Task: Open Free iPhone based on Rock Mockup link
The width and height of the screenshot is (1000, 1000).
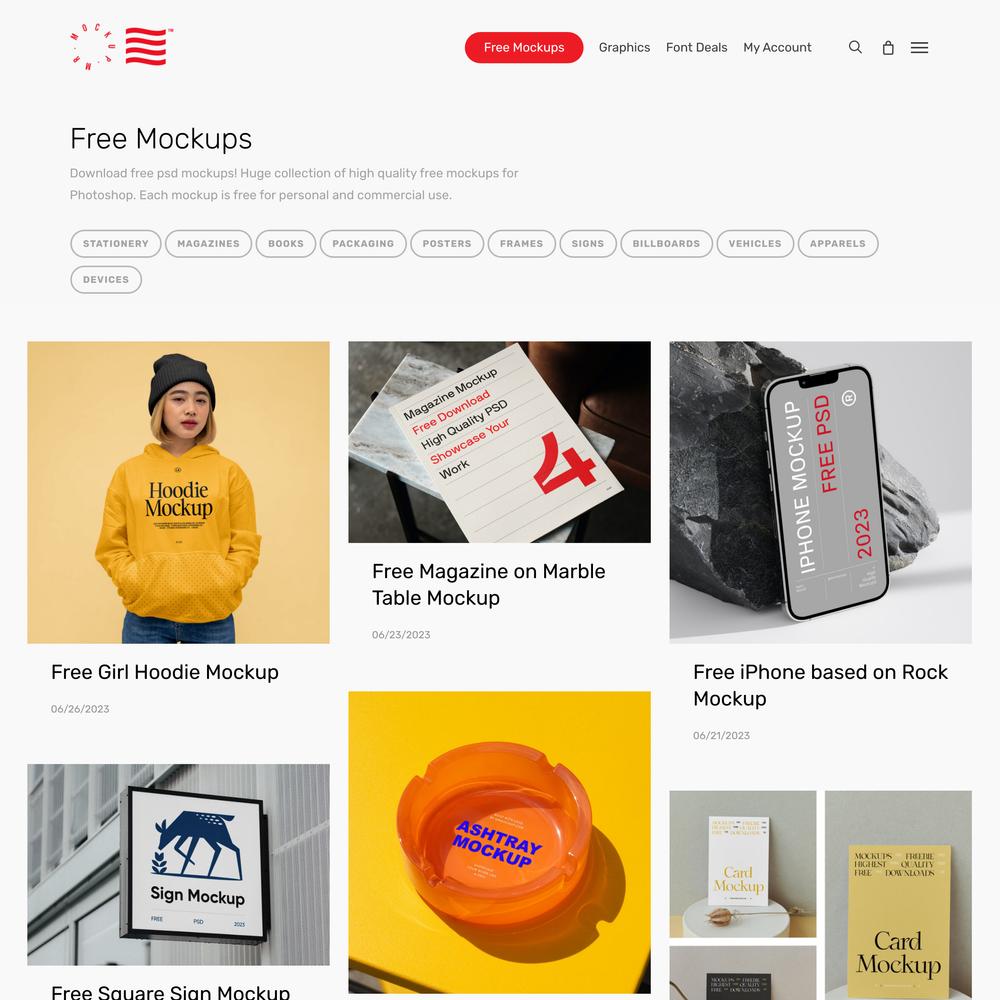Action: (820, 686)
